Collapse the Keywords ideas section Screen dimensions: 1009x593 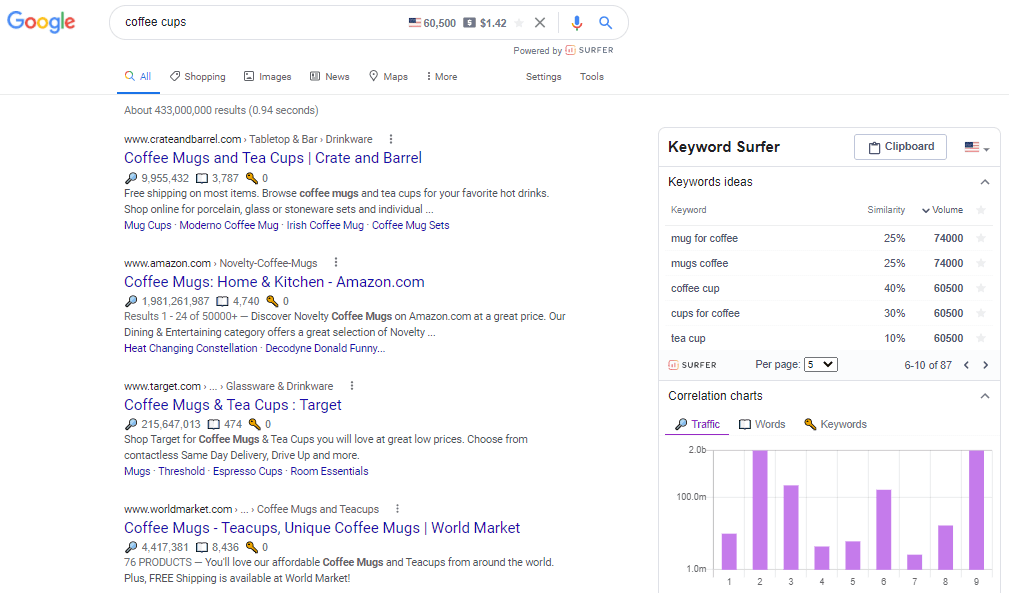[x=985, y=182]
